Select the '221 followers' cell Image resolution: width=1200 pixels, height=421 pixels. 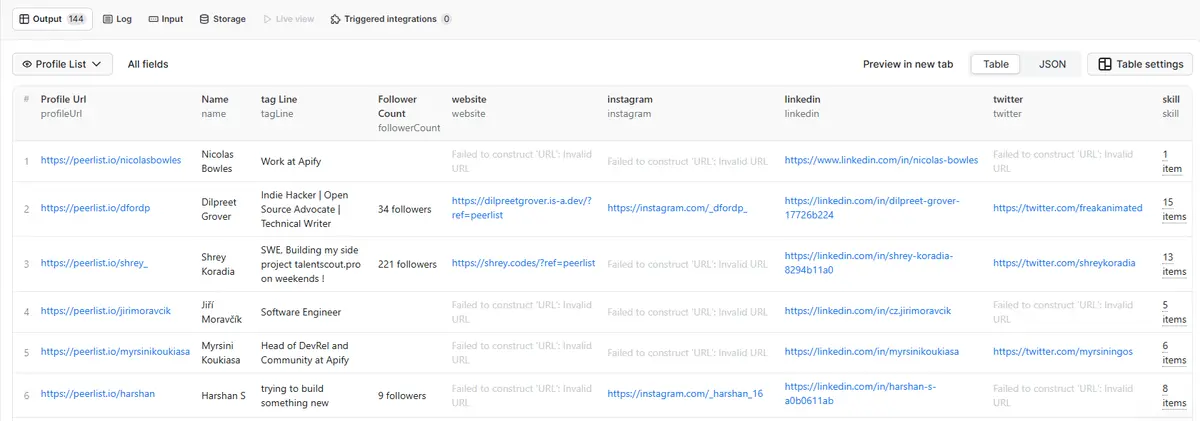click(407, 264)
